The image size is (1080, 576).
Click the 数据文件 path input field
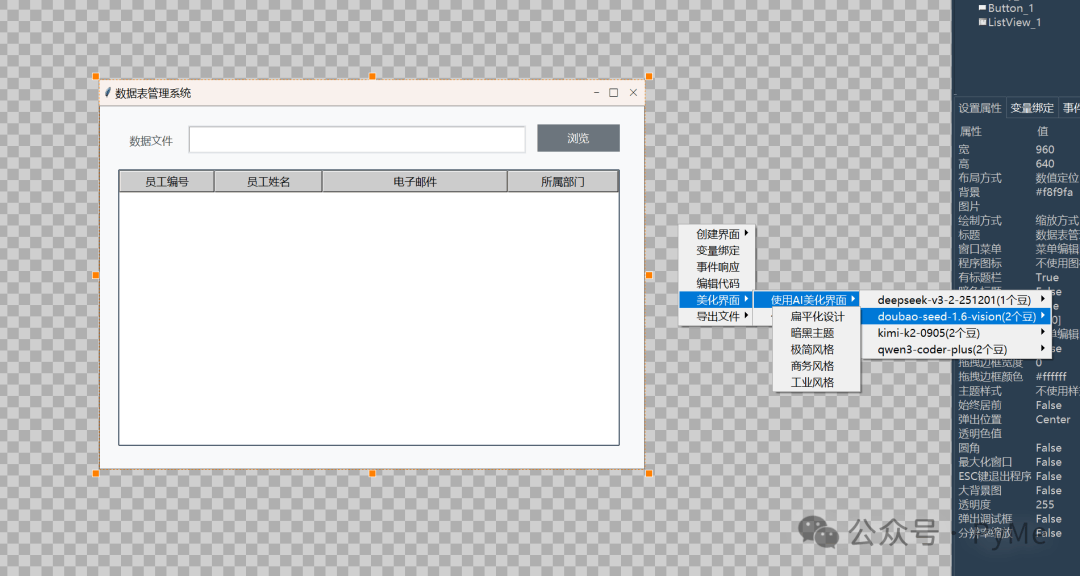tap(357, 139)
